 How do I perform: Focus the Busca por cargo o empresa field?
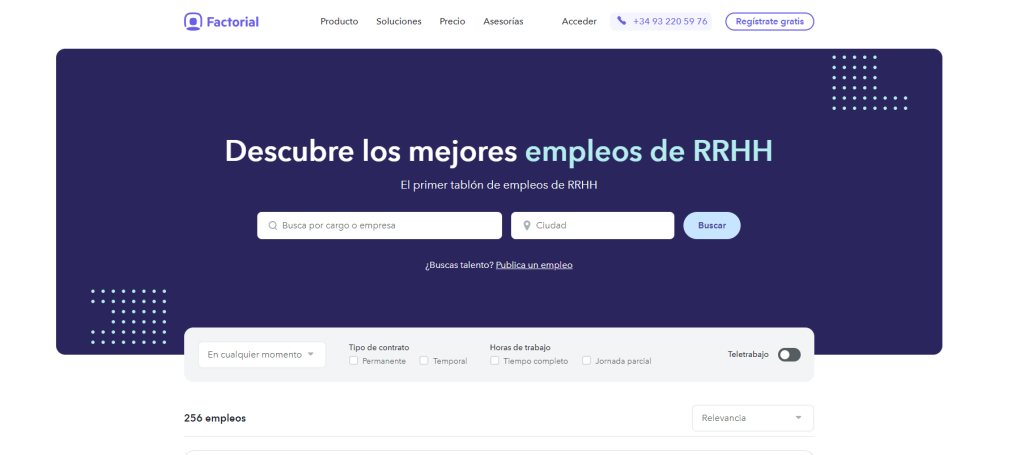(x=385, y=226)
